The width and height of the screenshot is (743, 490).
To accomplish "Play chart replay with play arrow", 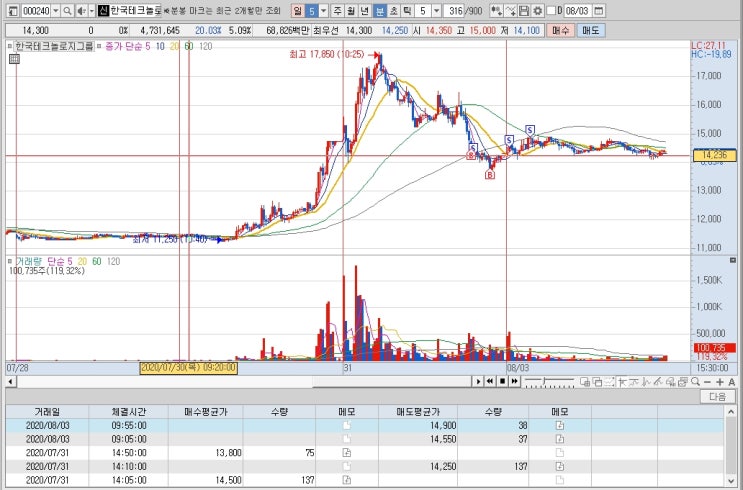I will coord(478,381).
